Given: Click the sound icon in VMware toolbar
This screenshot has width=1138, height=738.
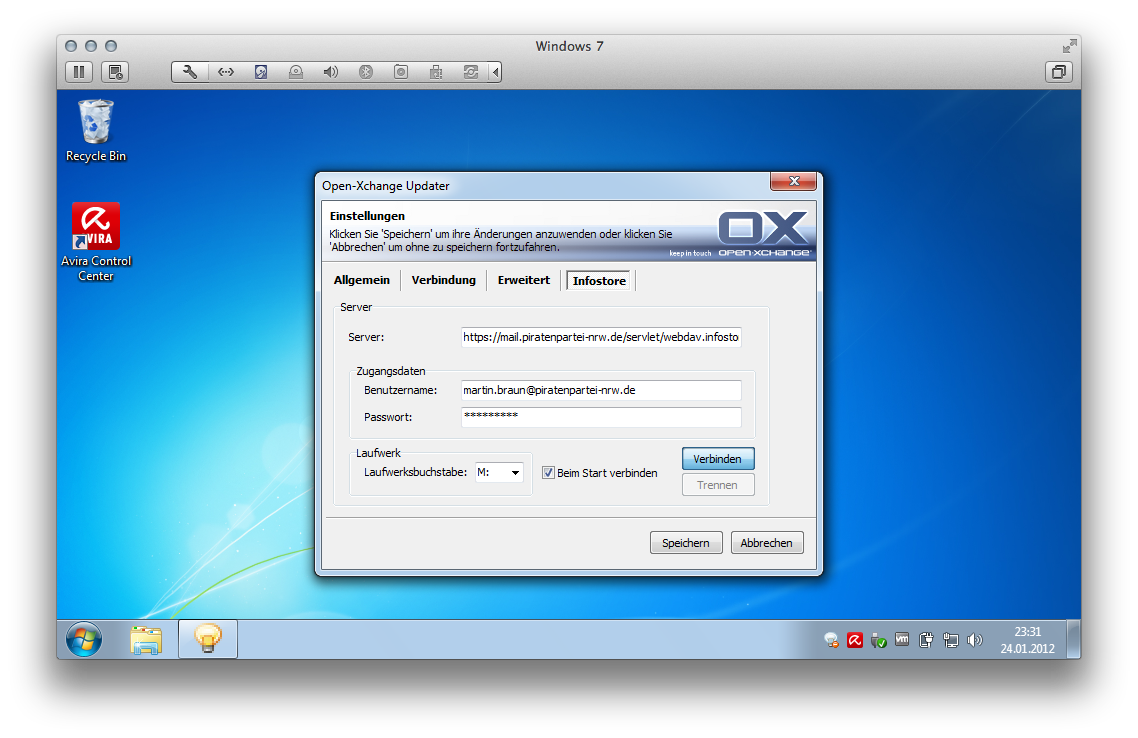Looking at the screenshot, I should pyautogui.click(x=330, y=72).
